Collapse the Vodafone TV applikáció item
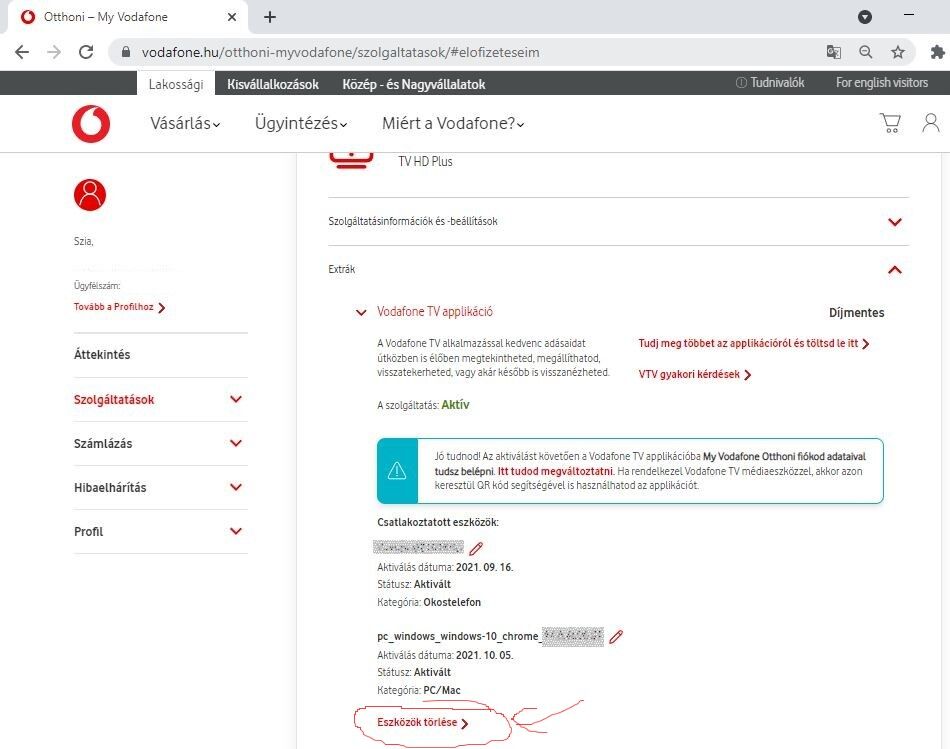This screenshot has width=950, height=749. coord(361,313)
